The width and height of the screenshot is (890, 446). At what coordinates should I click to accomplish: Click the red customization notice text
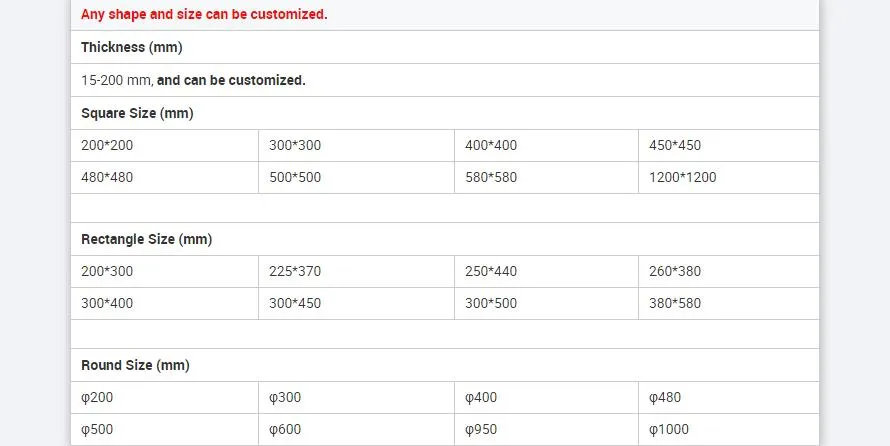pyautogui.click(x=204, y=15)
